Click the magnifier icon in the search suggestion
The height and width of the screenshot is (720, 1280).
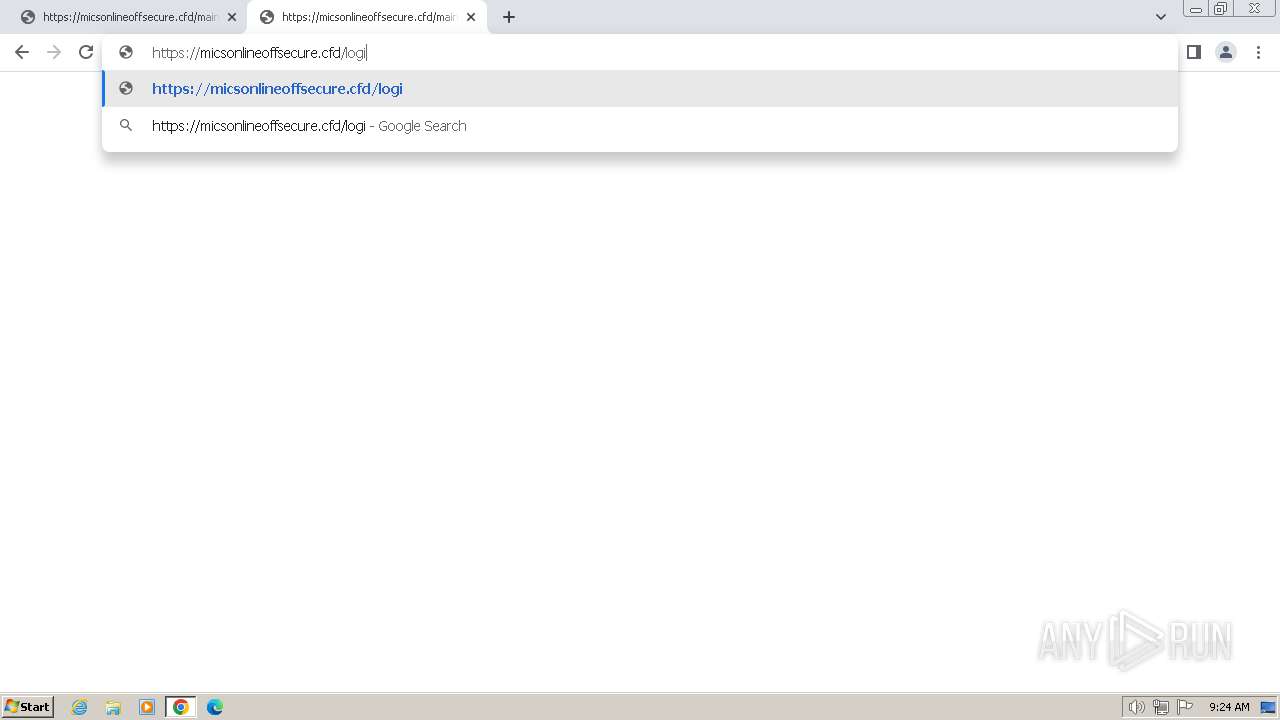pyautogui.click(x=126, y=126)
